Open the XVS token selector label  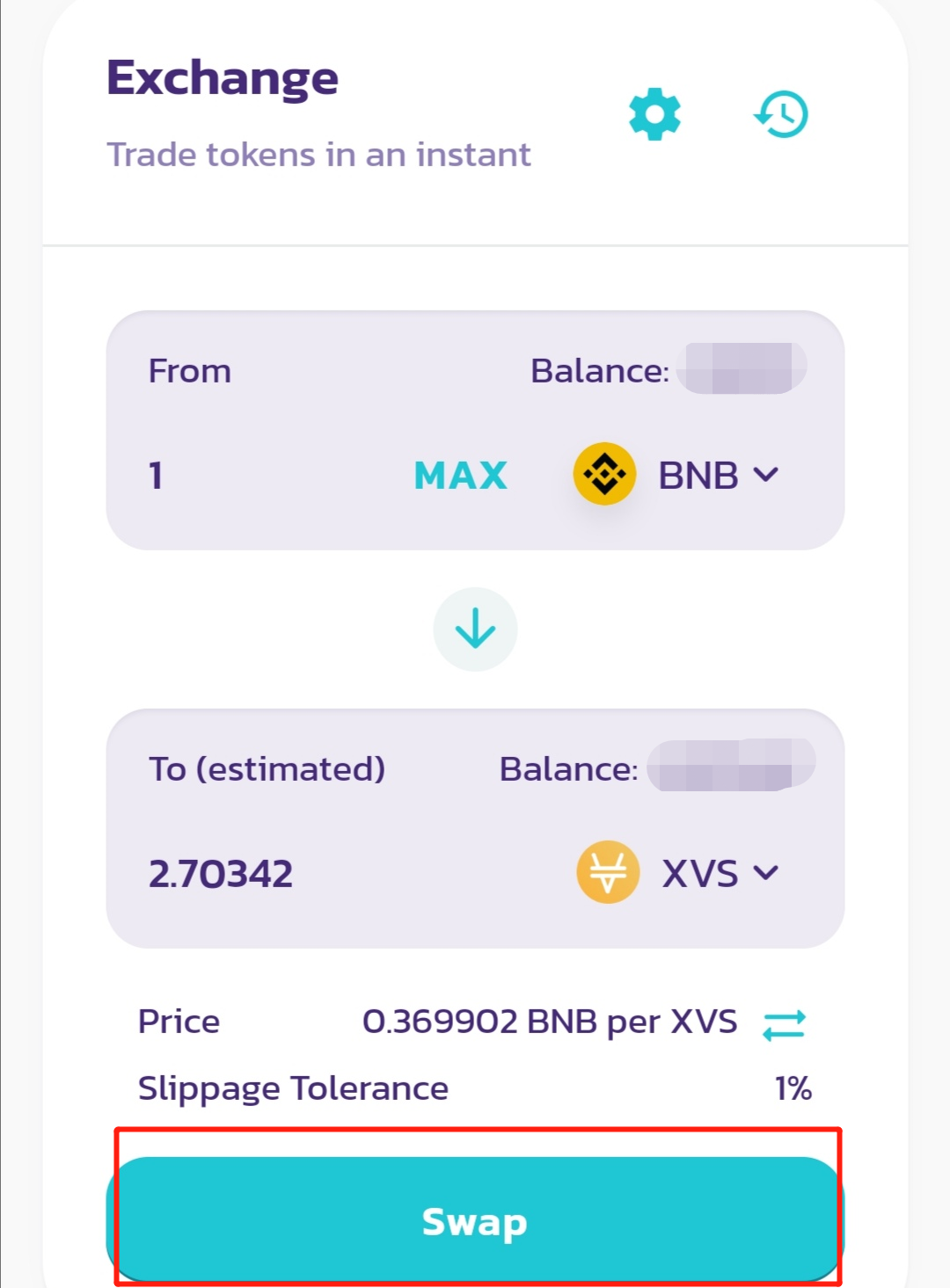[700, 874]
